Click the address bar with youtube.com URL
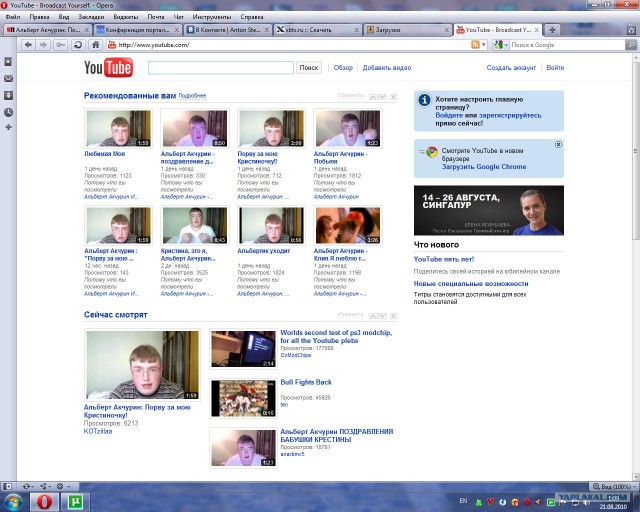Viewport: 640px width, 512px height. (x=288, y=45)
